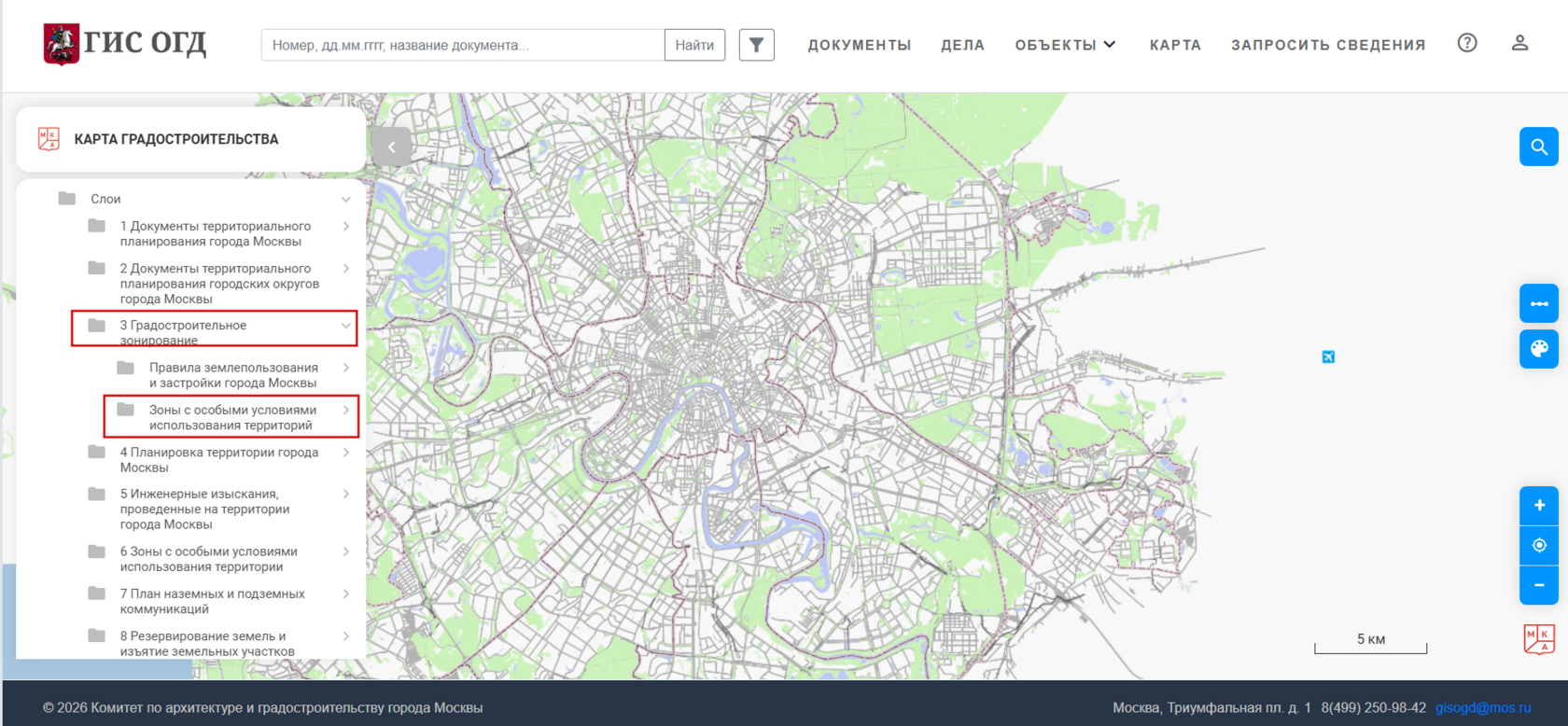Expand 7 План наземных и подземных chevron
This screenshot has width=1568, height=726.
346,593
